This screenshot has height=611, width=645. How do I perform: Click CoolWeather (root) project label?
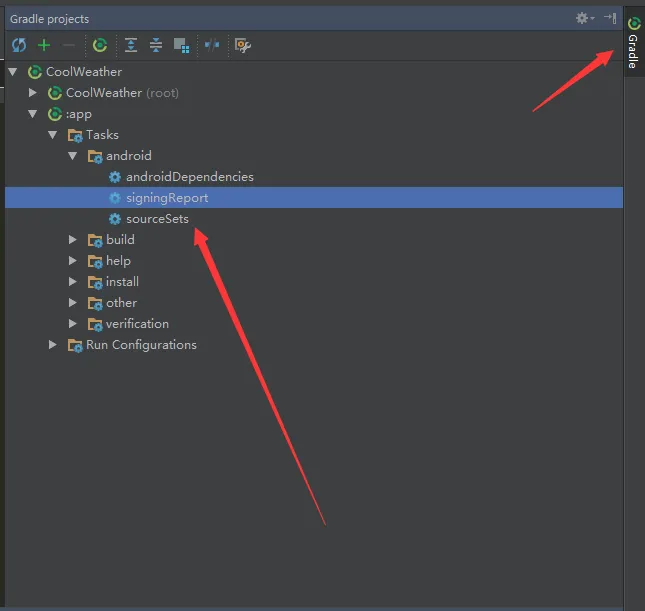click(x=122, y=93)
